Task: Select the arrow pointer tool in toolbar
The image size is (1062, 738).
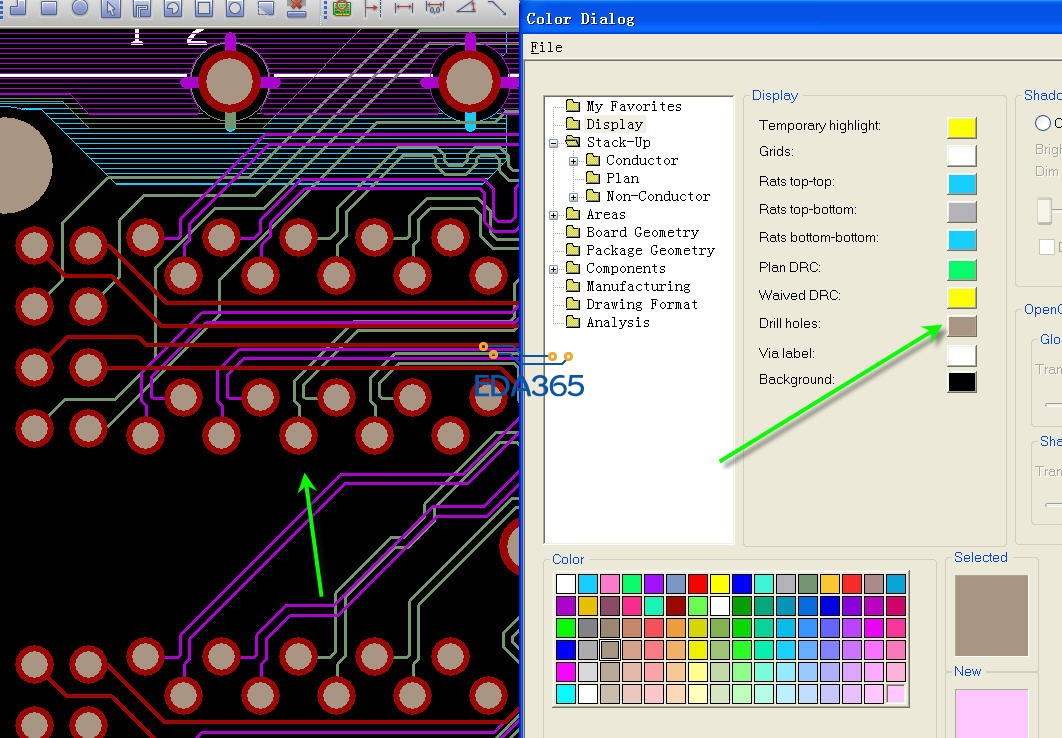Action: [110, 9]
